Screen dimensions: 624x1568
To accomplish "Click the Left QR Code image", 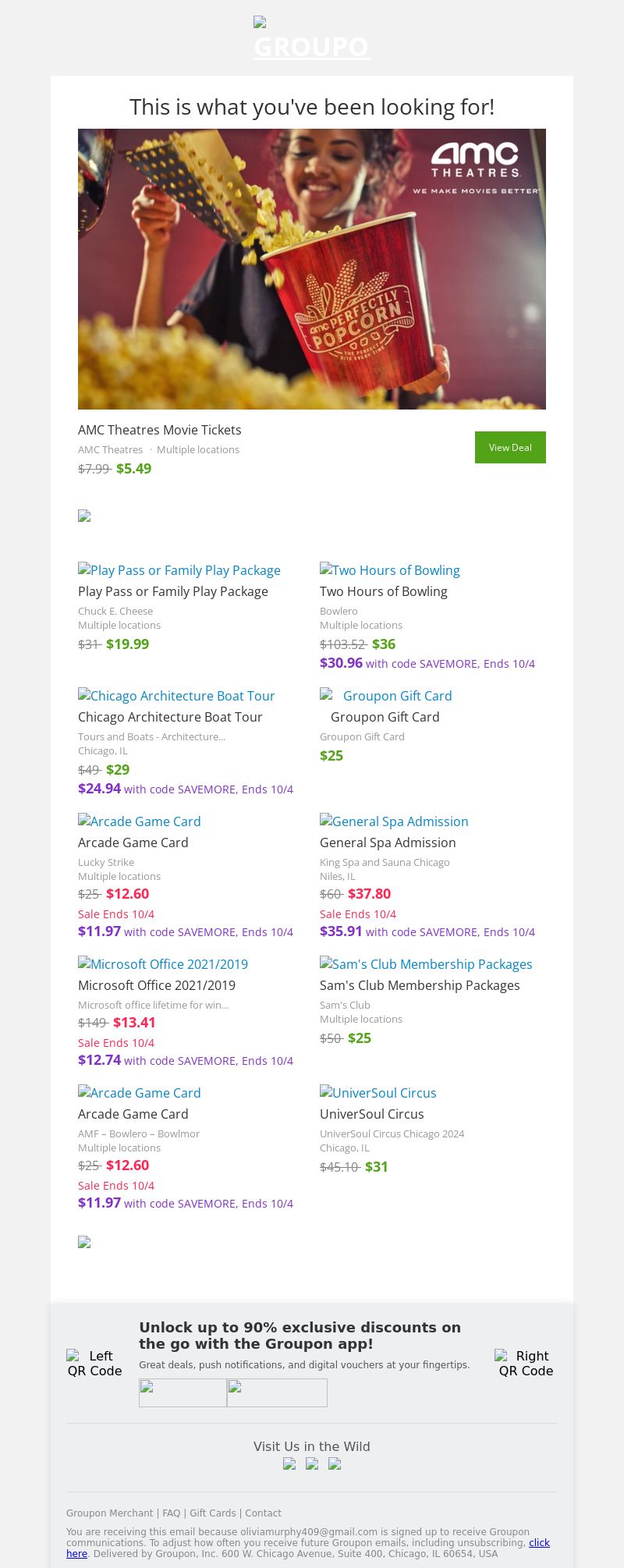I will point(94,1363).
